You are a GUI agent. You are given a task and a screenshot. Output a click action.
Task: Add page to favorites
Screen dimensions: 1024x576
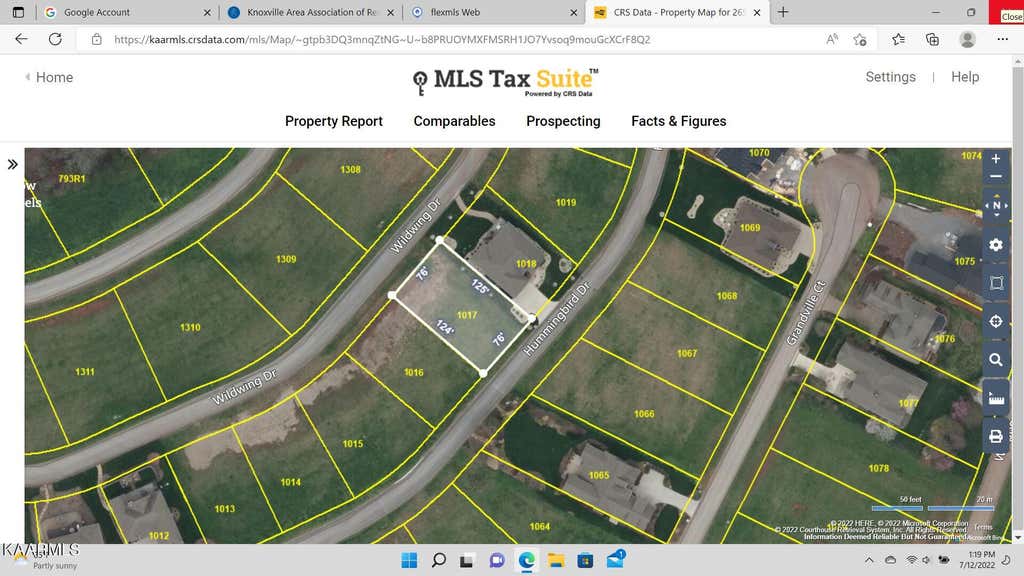coord(860,39)
